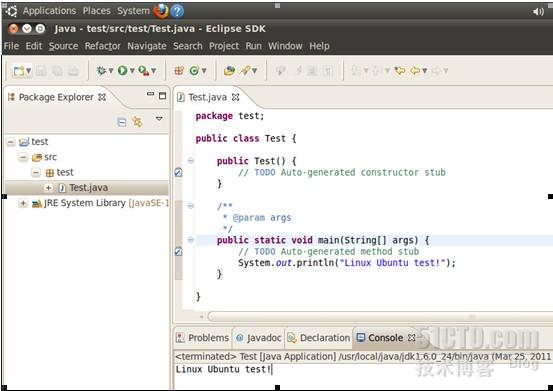Select the test package under src
This screenshot has width=553, height=391.
tap(65, 172)
